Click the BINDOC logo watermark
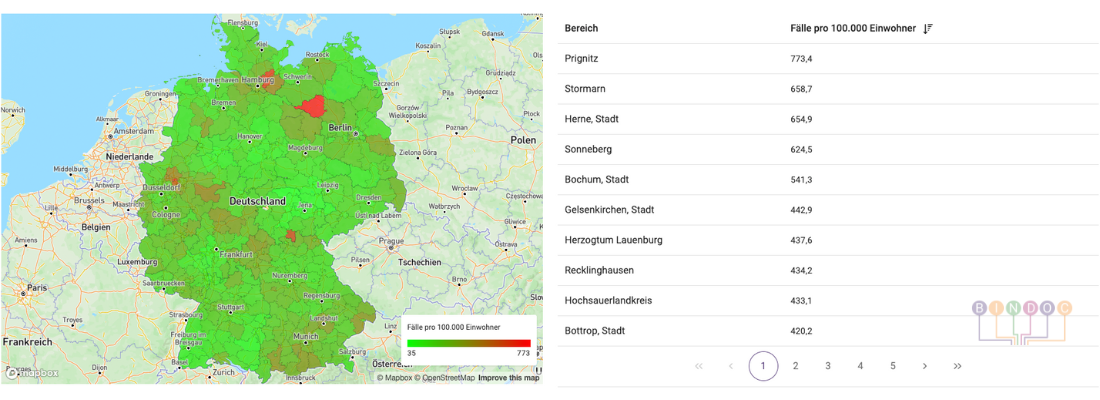The image size is (1100, 400). (x=1021, y=320)
